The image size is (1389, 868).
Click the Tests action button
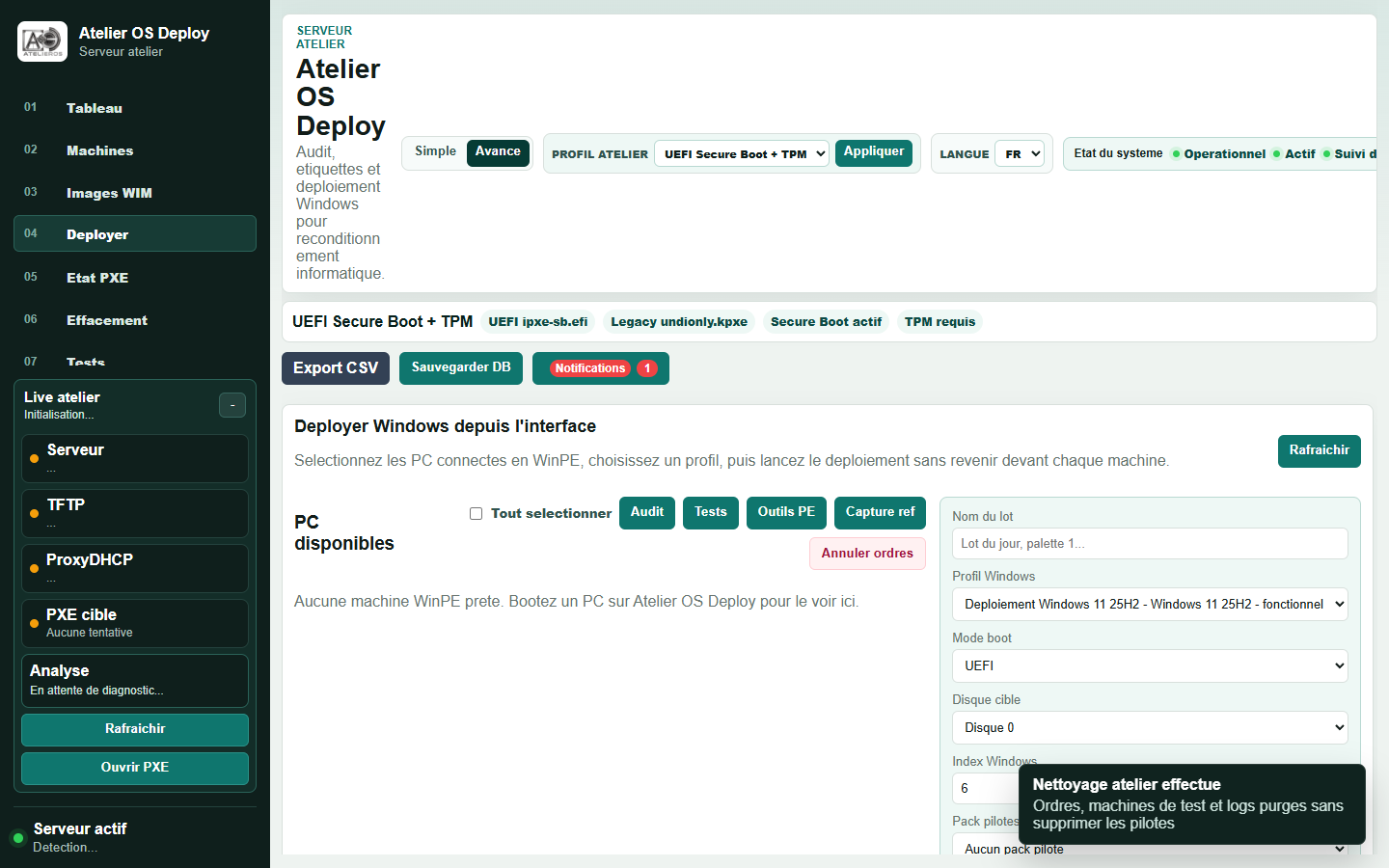coord(711,513)
